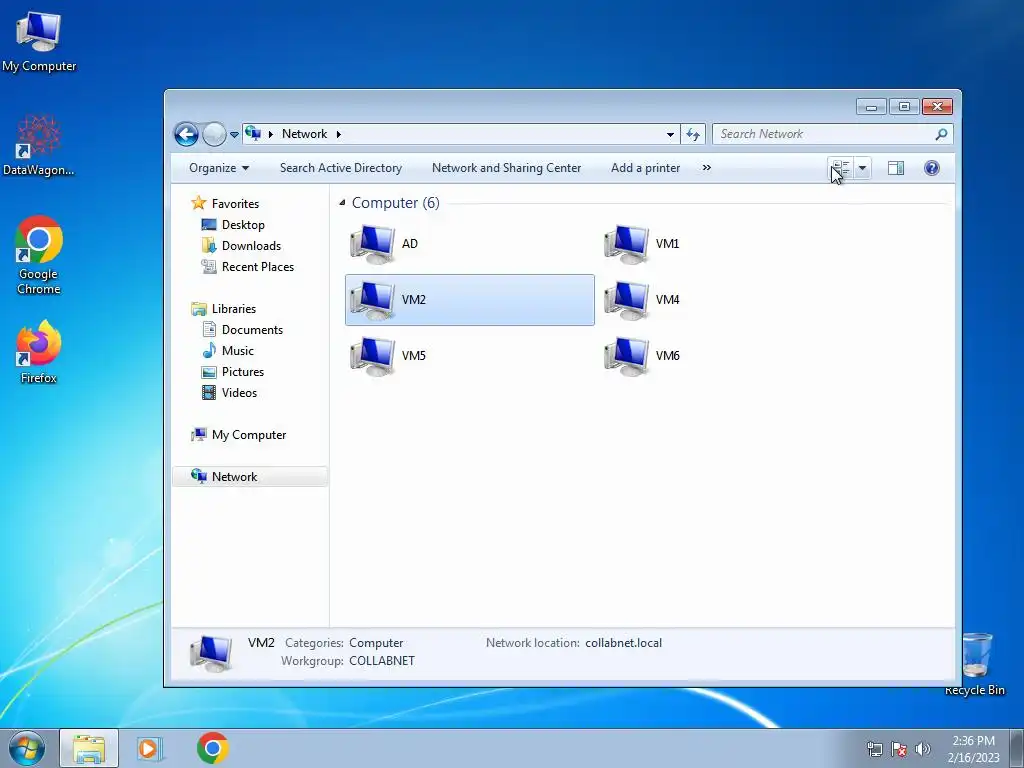The width and height of the screenshot is (1024, 768).
Task: Open Firefox desktop shortcut
Action: (39, 351)
